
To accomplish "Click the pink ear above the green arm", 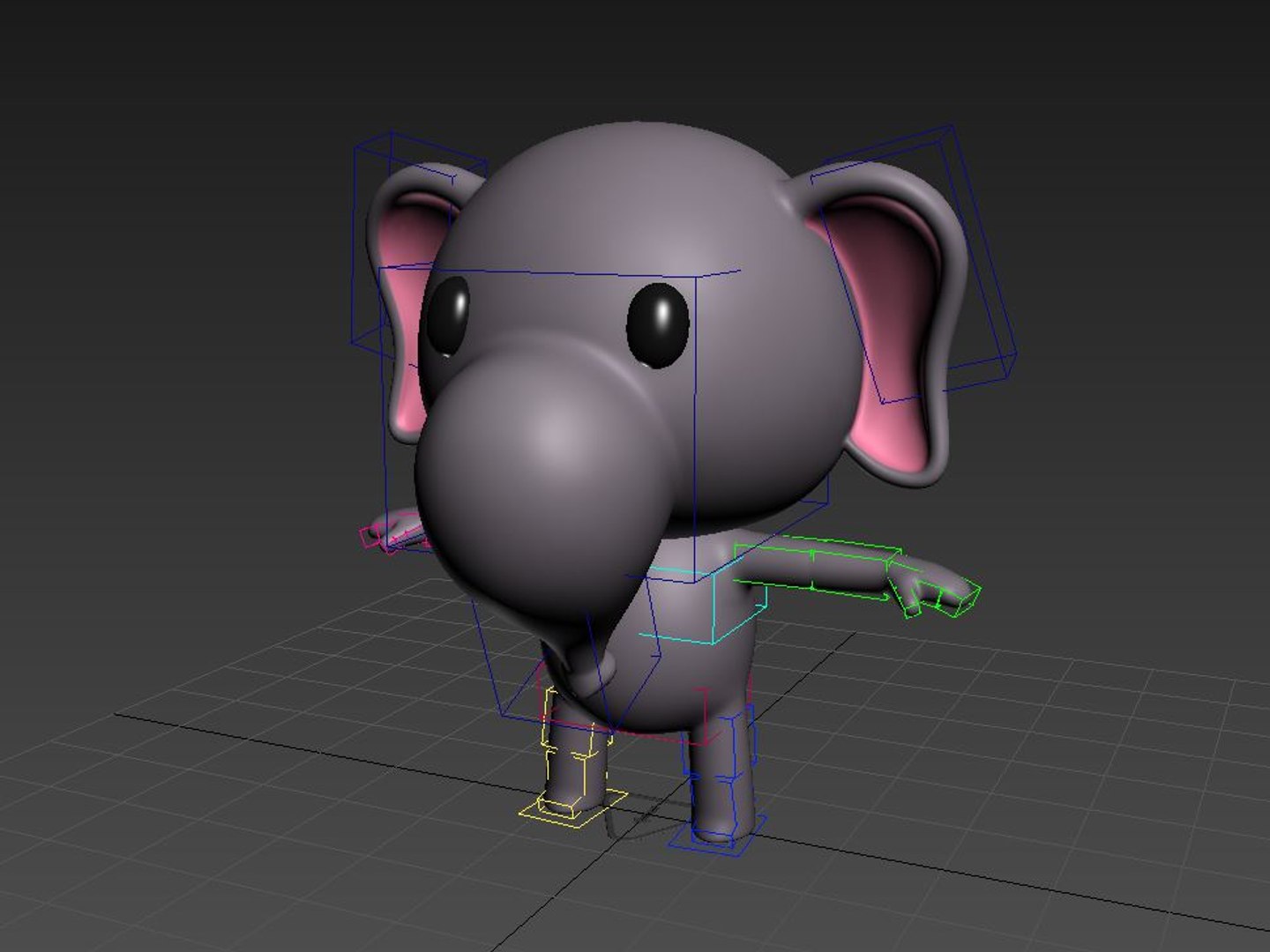I will pos(886,326).
